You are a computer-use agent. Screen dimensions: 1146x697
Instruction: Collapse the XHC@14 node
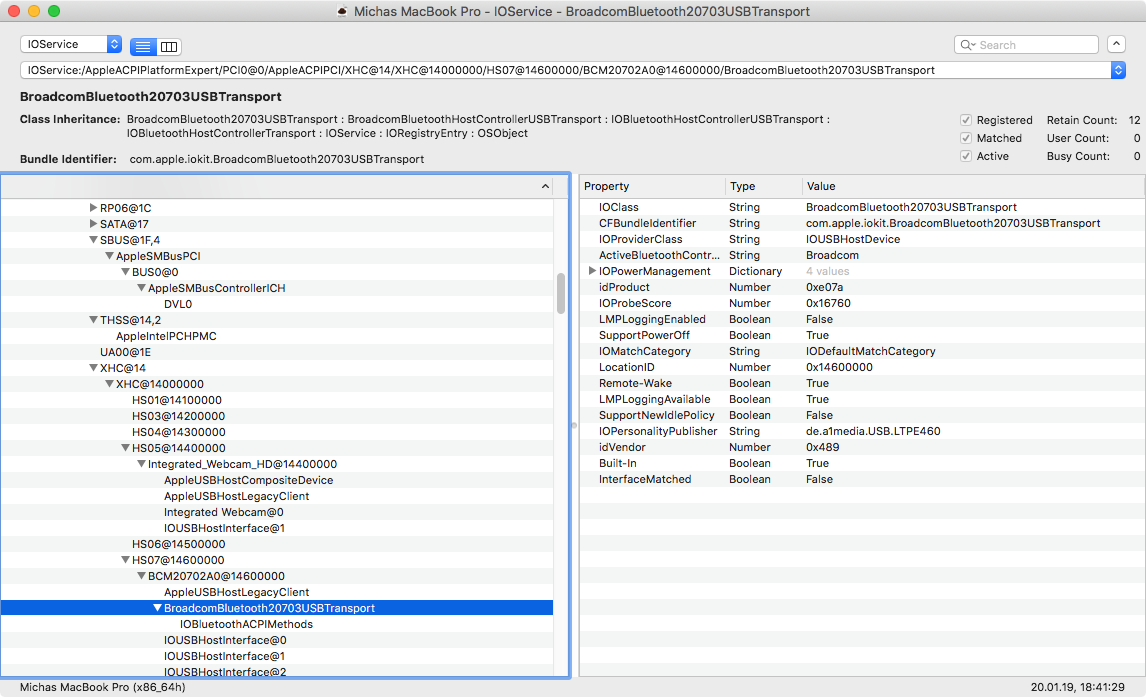coord(94,368)
